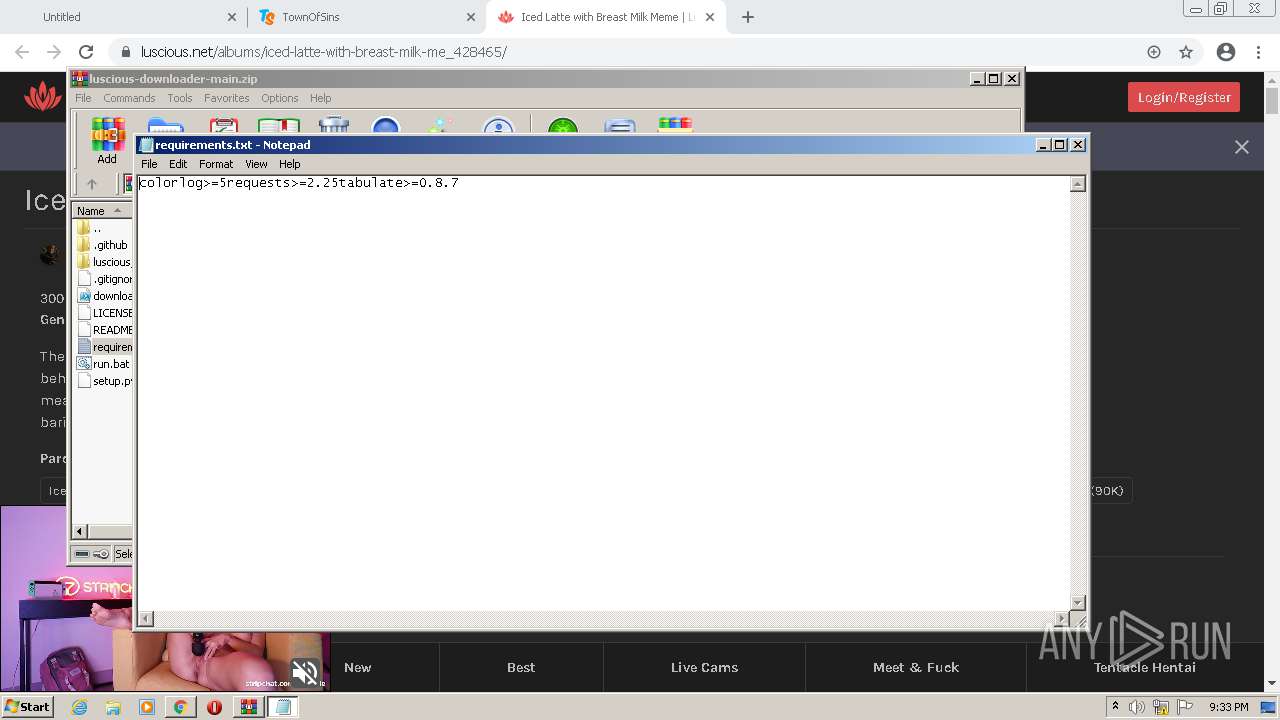The width and height of the screenshot is (1280, 720).
Task: Click Chrome forward arrow
Action: 54,52
